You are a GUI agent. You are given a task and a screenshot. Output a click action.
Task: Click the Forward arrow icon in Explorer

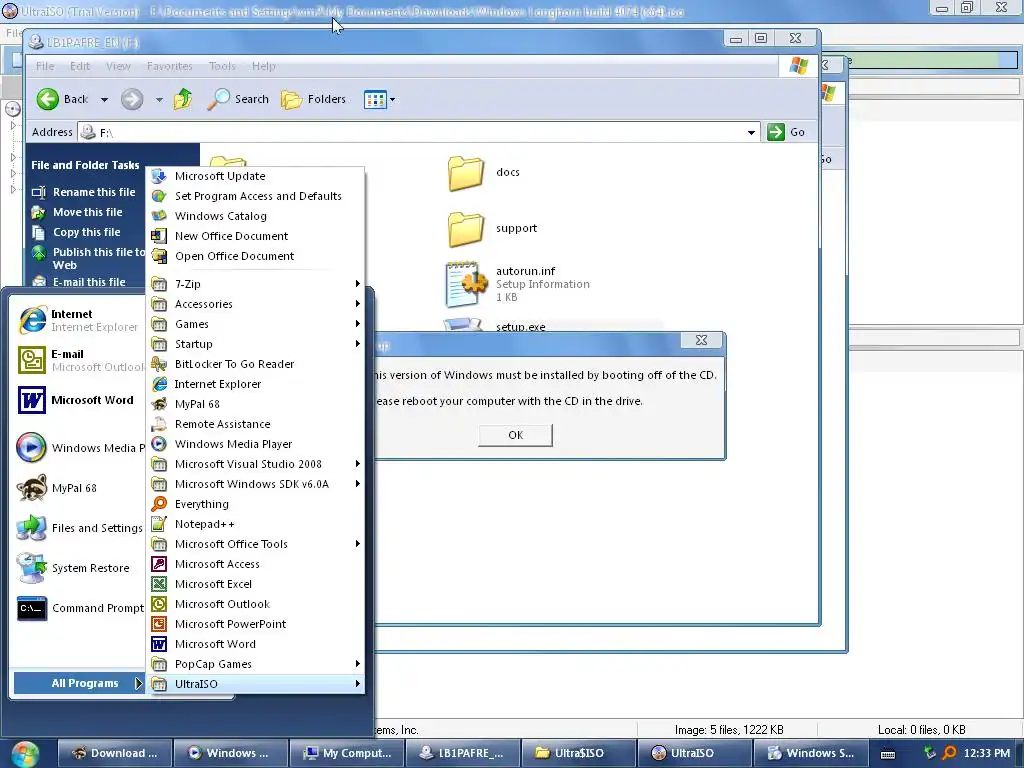pos(132,99)
